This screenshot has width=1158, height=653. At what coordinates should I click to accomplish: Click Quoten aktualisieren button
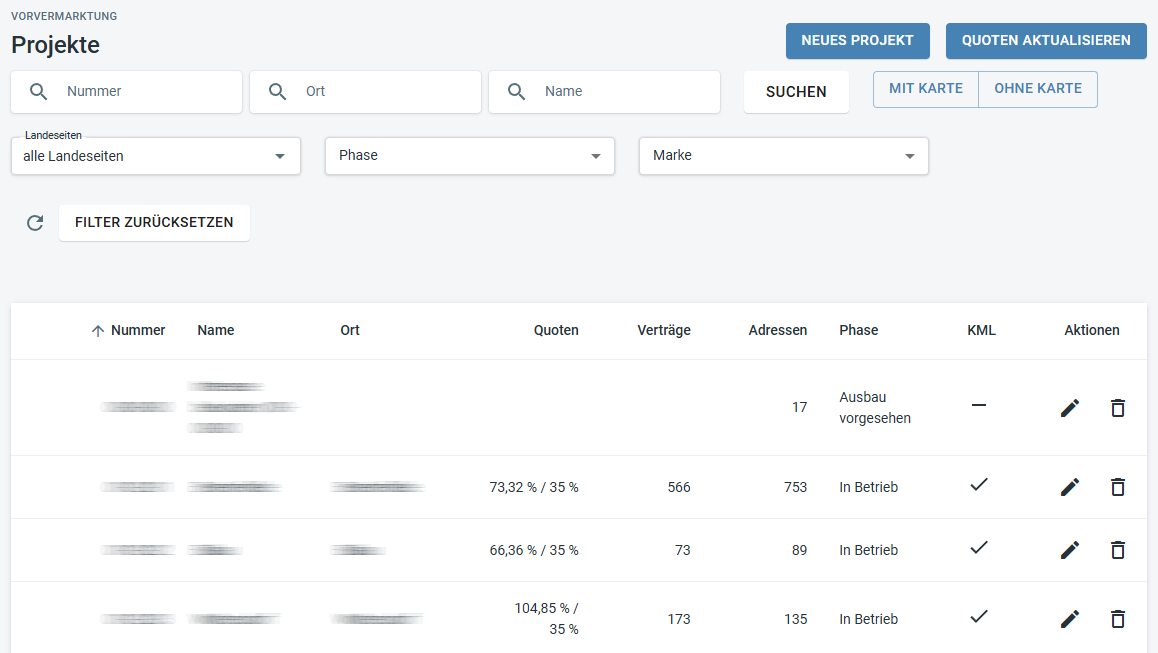point(1046,41)
